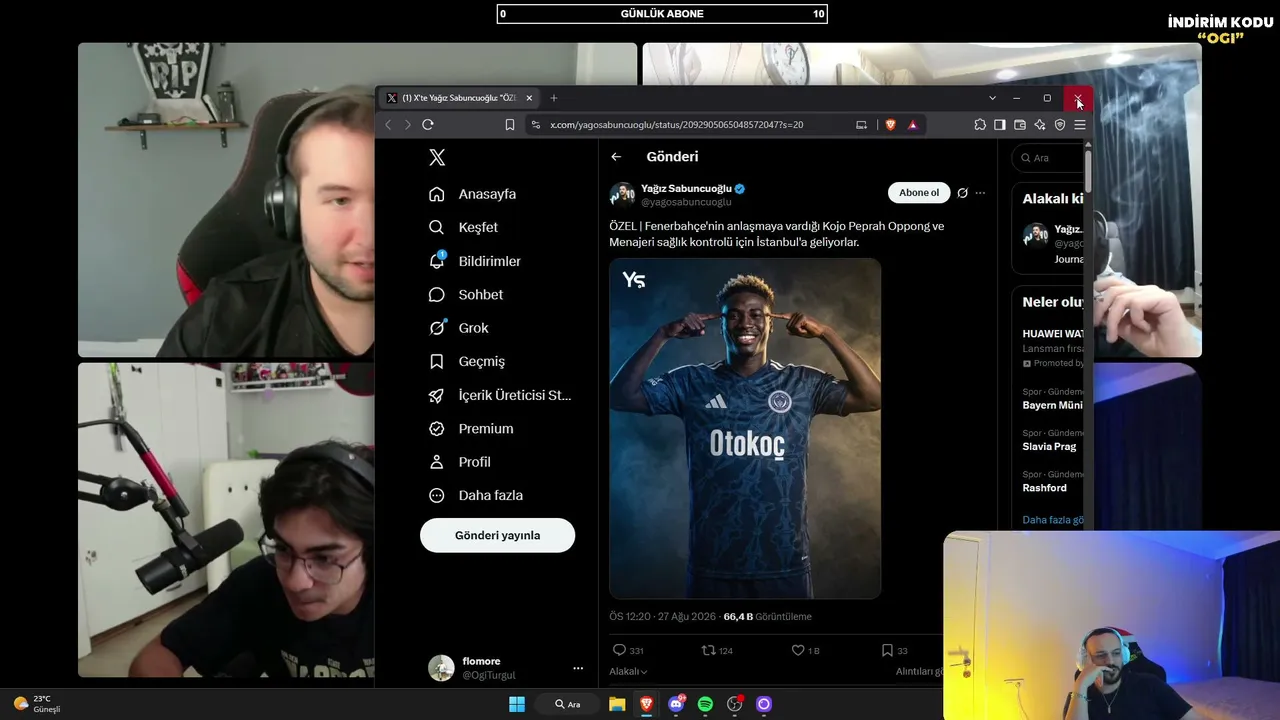Click the Sohbet chat bubble icon
1280x720 pixels.
click(436, 295)
